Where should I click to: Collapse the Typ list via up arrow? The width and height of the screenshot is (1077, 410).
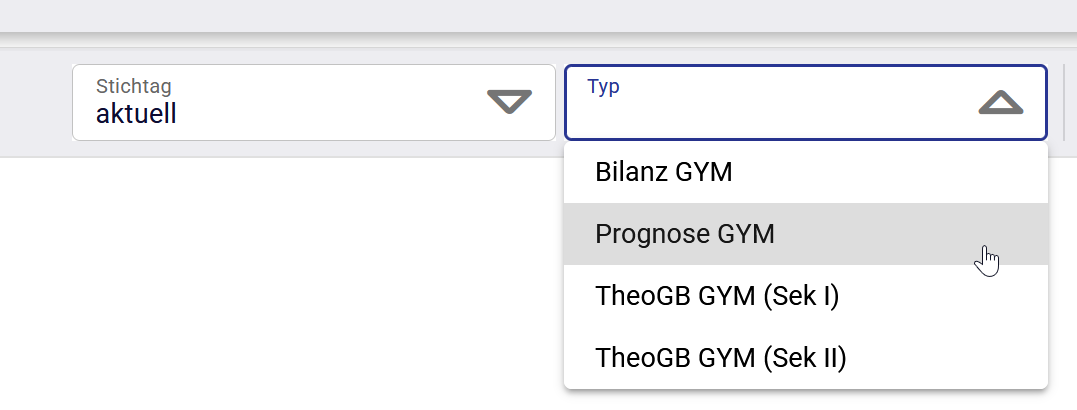click(x=1000, y=102)
